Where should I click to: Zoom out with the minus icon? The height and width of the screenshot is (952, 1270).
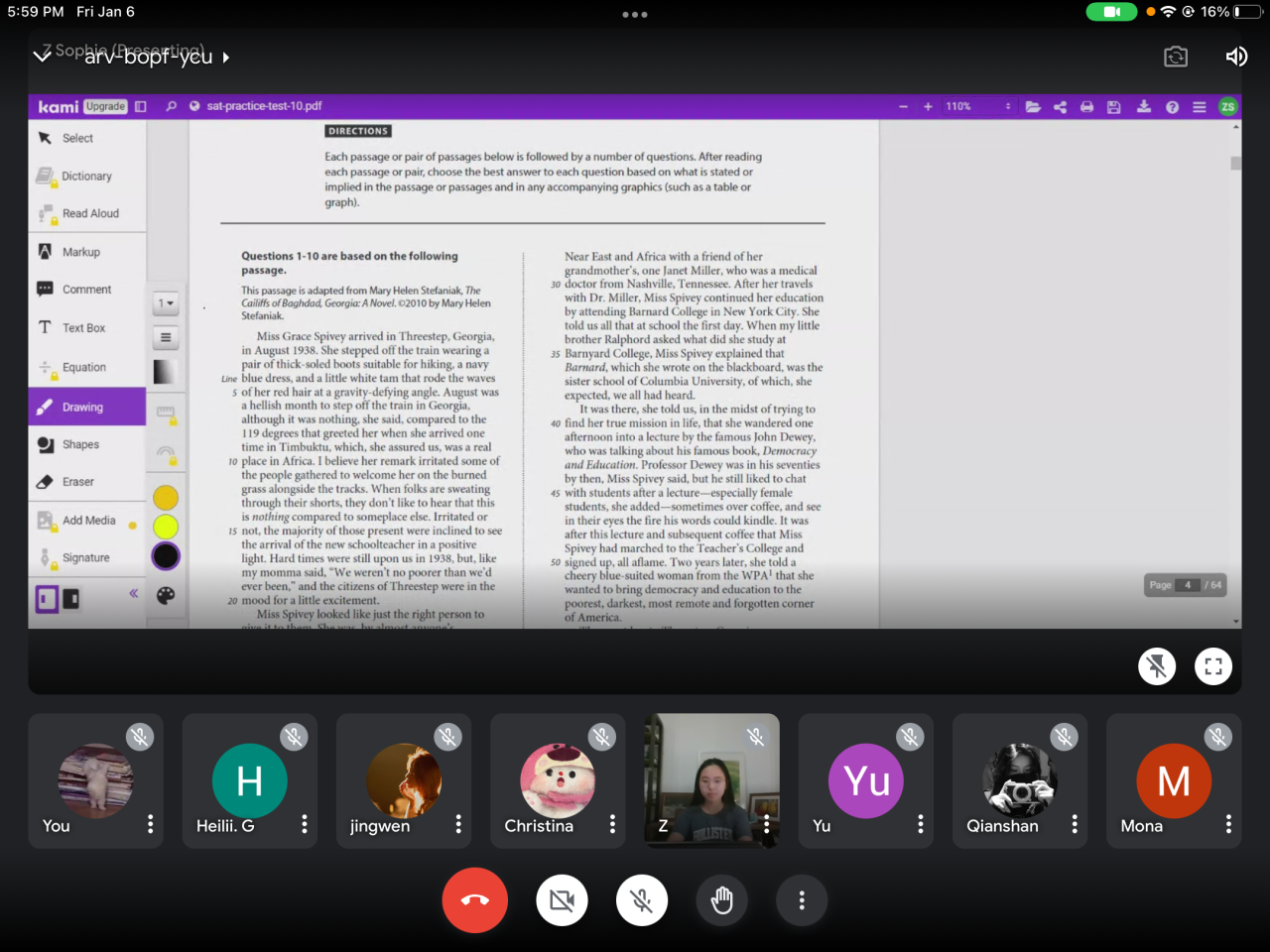[903, 106]
